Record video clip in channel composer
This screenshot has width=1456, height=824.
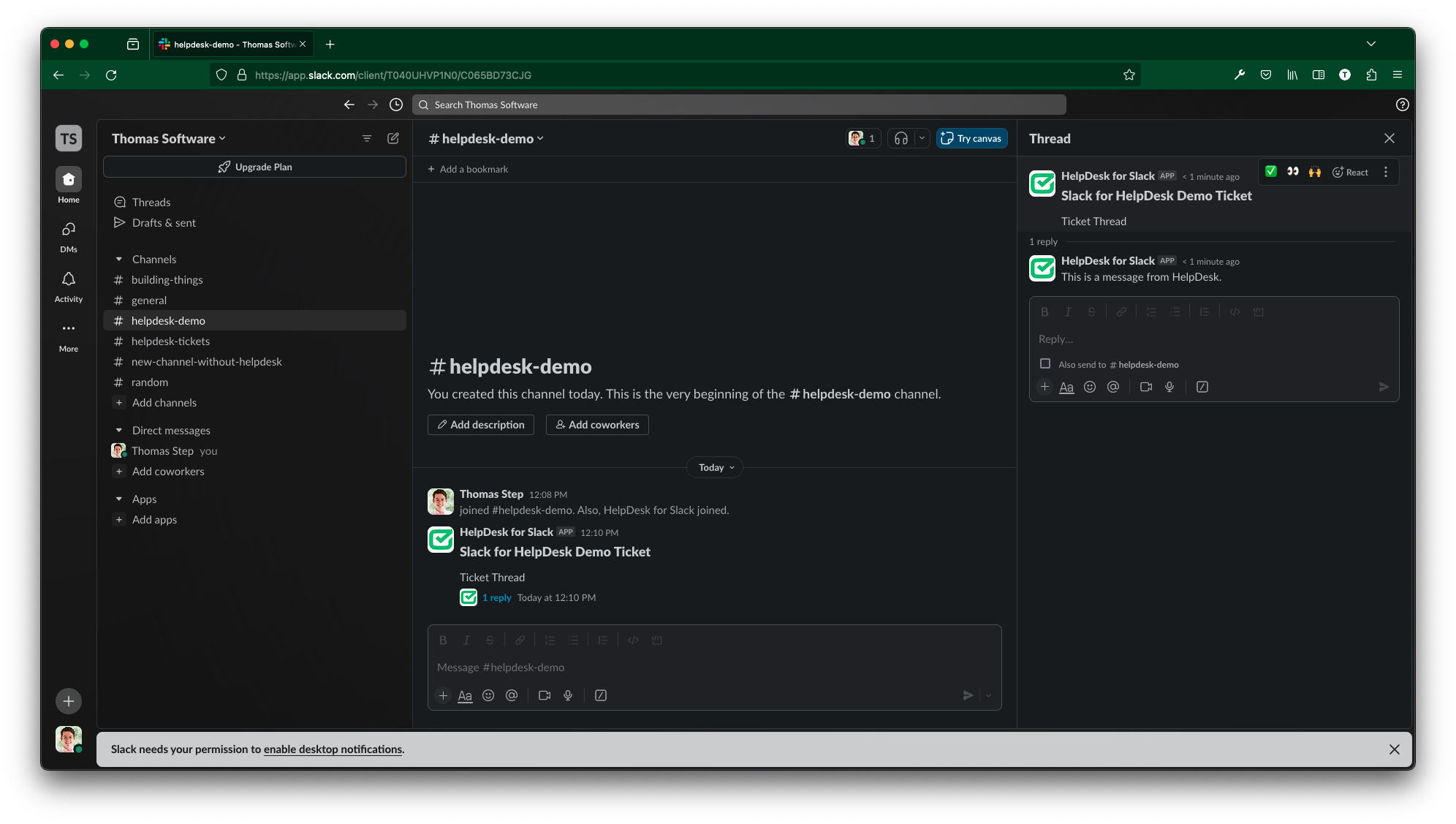coord(545,695)
